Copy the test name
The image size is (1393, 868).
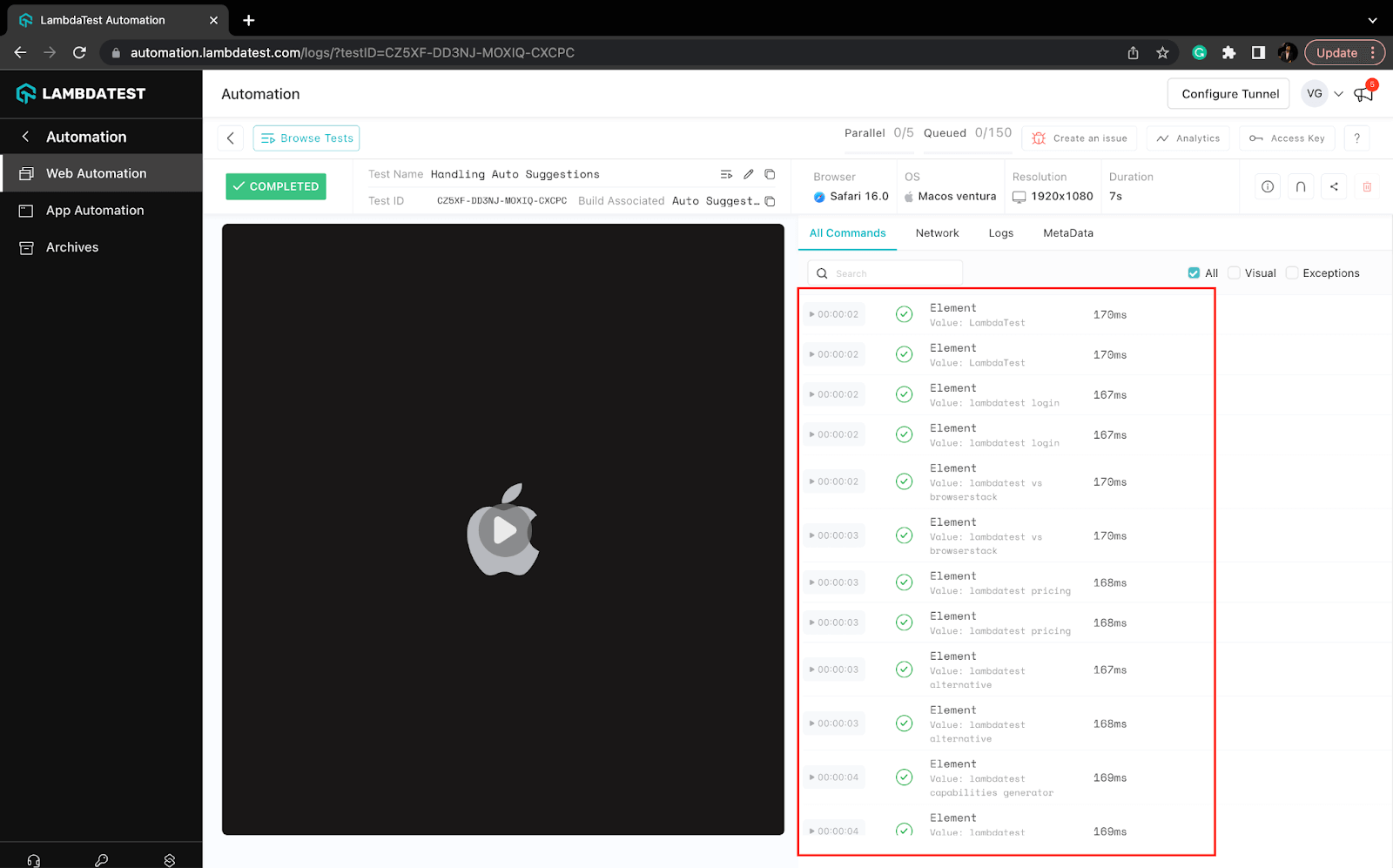point(770,174)
